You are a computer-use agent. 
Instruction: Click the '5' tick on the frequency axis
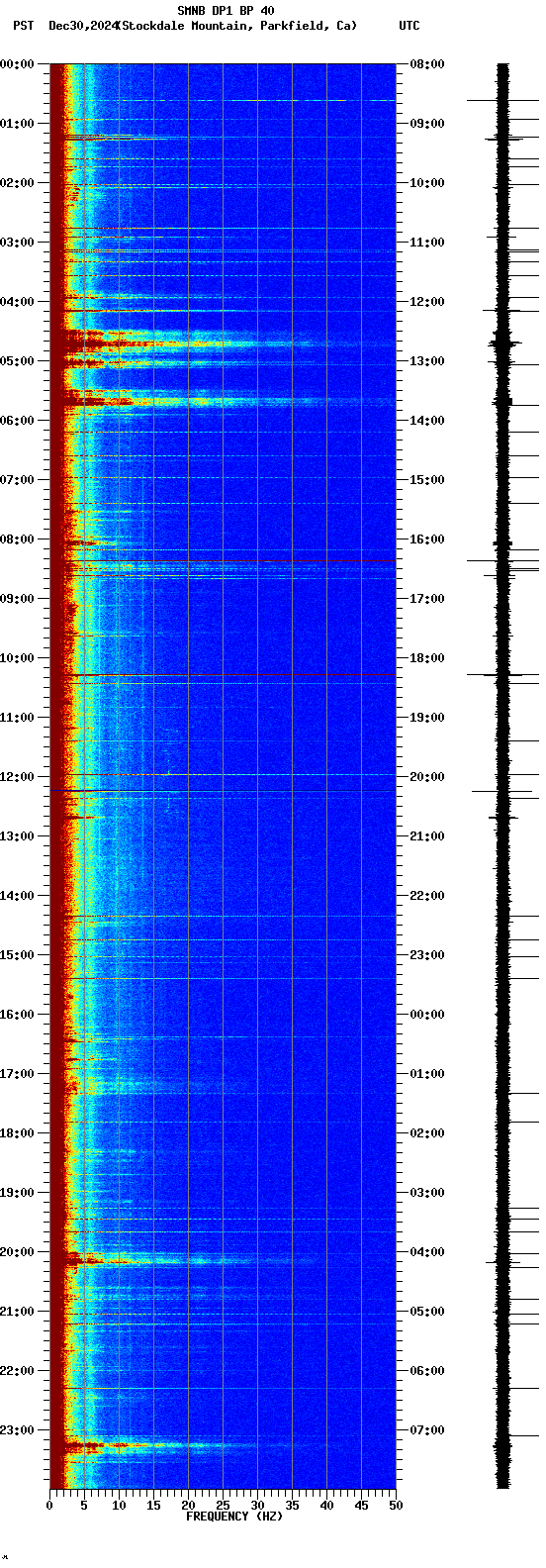[84, 1506]
